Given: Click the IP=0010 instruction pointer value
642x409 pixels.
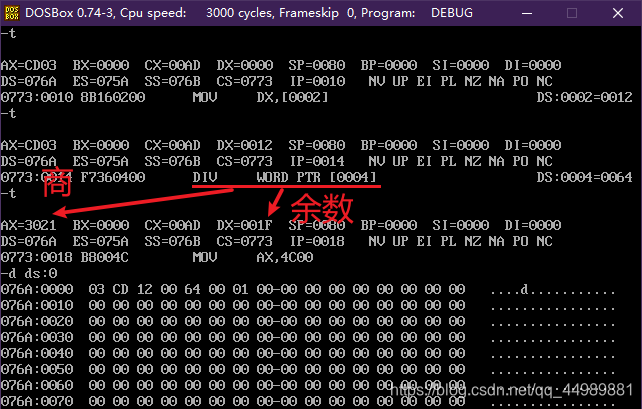Looking at the screenshot, I should coord(317,81).
